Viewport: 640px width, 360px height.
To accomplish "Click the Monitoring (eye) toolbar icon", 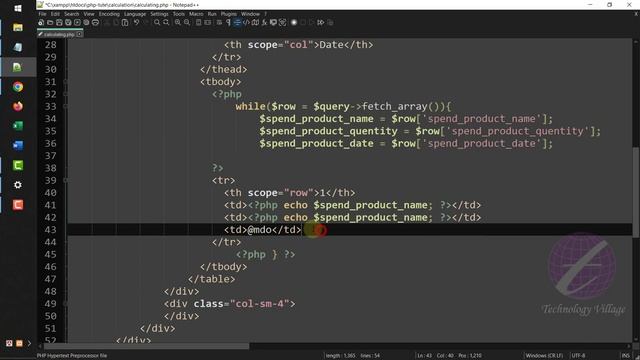I will pyautogui.click(x=282, y=22).
